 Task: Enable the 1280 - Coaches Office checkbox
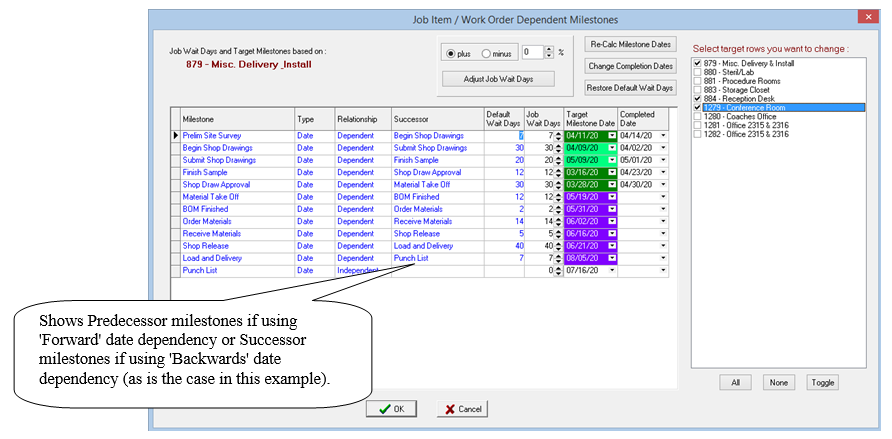pyautogui.click(x=697, y=117)
